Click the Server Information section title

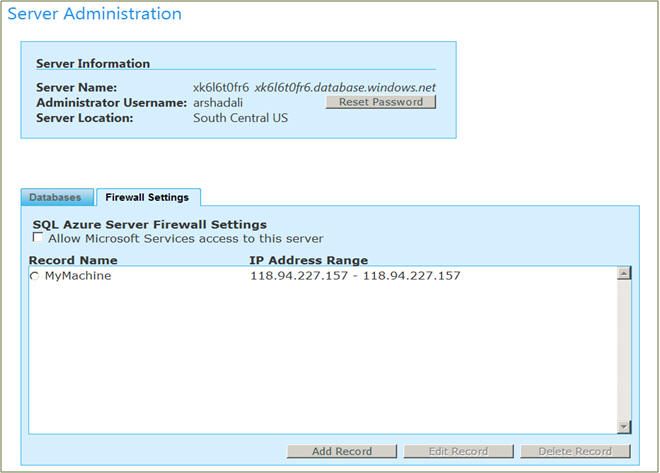93,64
